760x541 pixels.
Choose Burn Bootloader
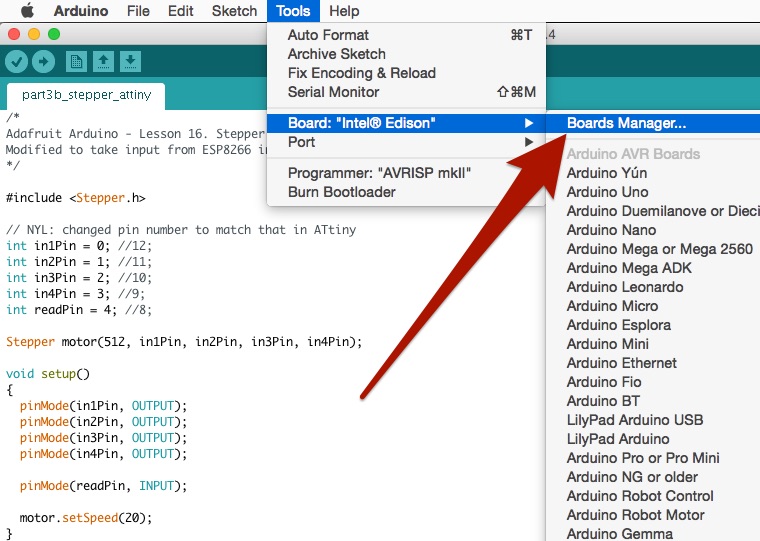coord(406,192)
